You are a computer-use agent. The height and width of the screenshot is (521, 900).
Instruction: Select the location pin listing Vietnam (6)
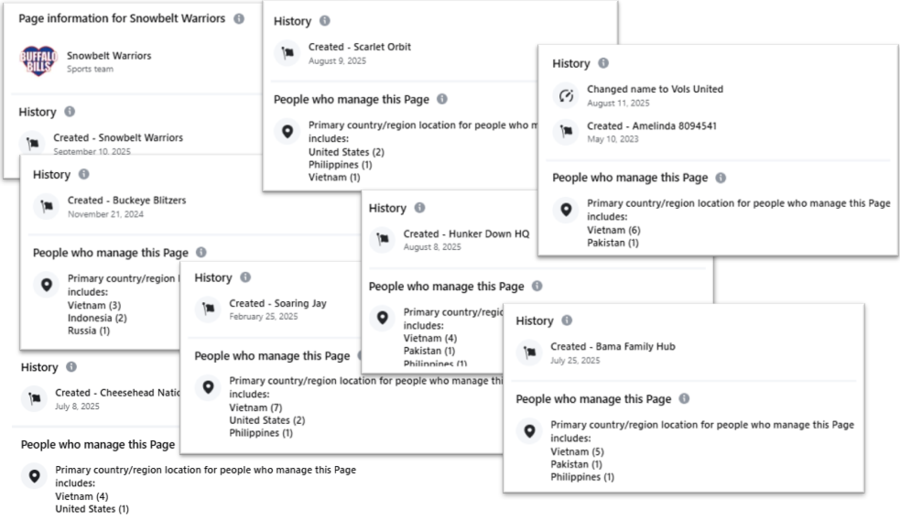566,209
